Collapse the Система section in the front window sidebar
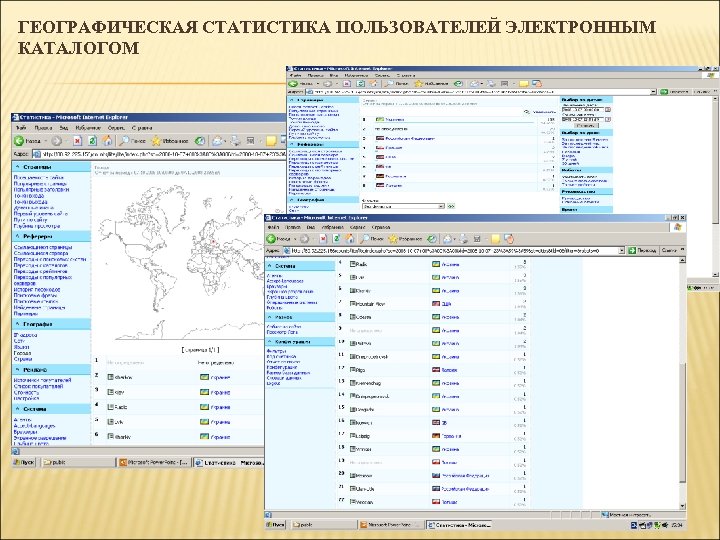Viewport: 720px width, 540px height. [270, 266]
